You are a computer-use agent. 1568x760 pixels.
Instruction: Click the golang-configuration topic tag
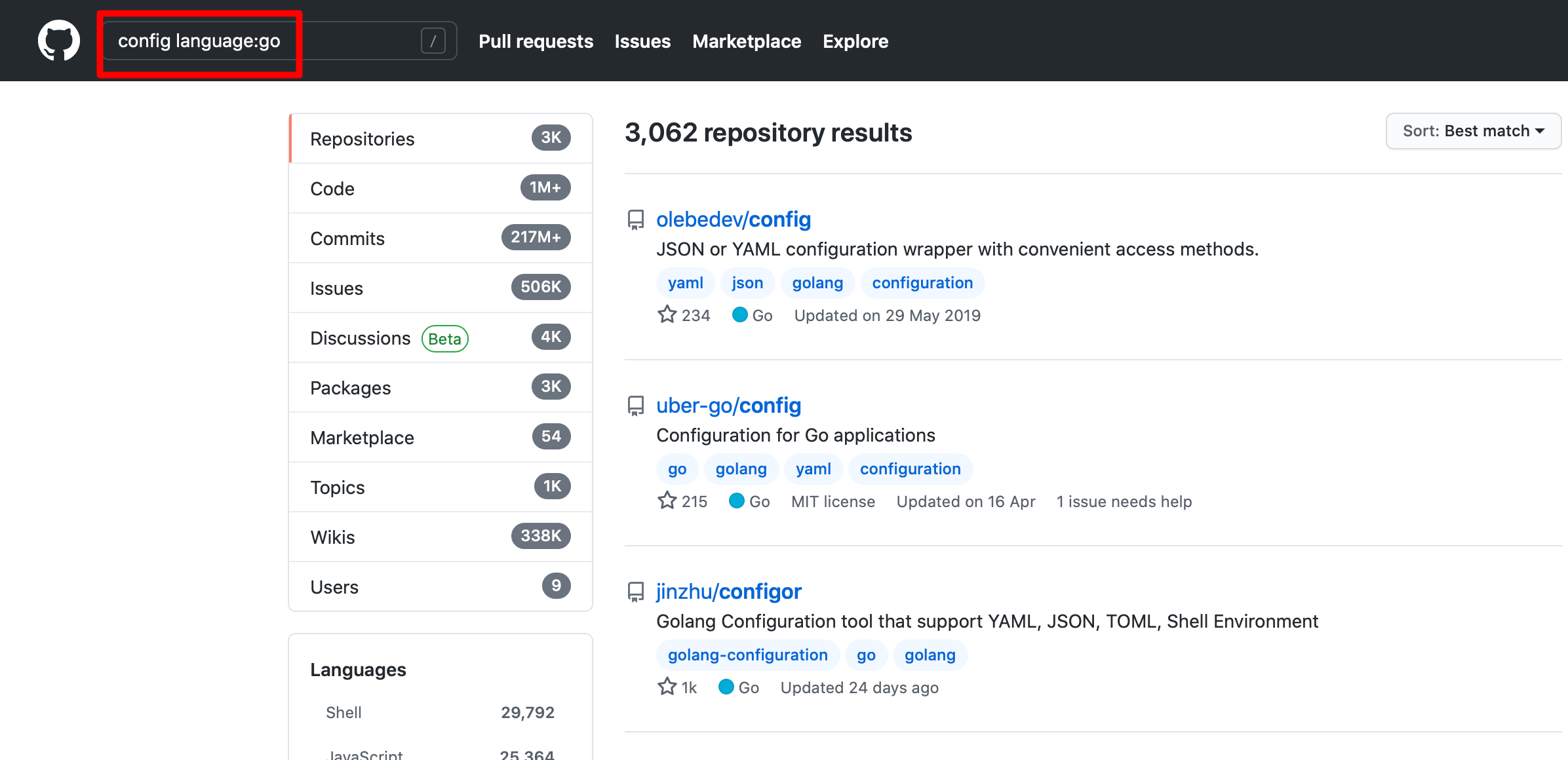point(747,655)
